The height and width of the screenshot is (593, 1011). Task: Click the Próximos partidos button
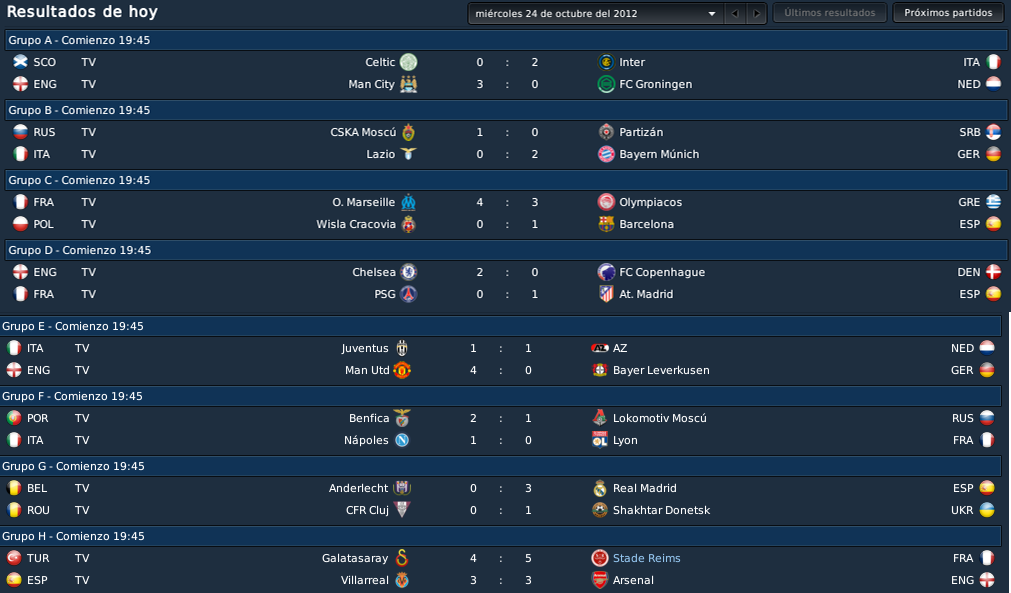(948, 13)
